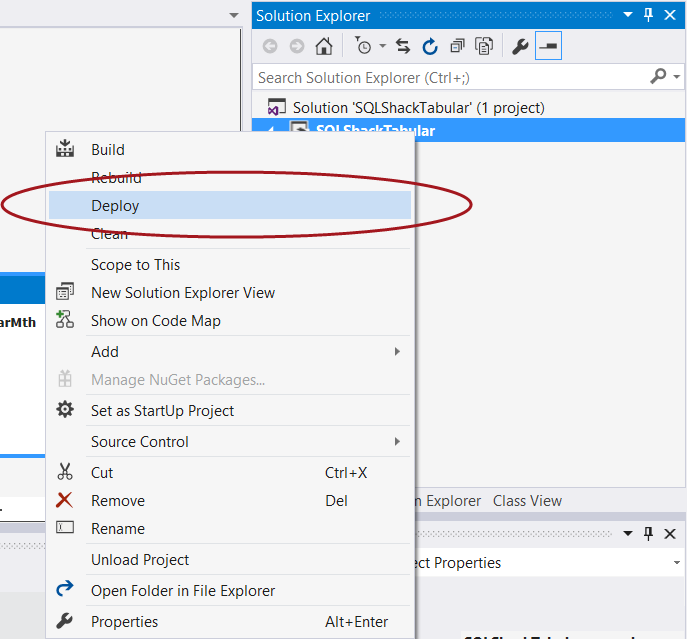Close the Solution Explorer panel
The width and height of the screenshot is (687, 639).
(x=670, y=15)
